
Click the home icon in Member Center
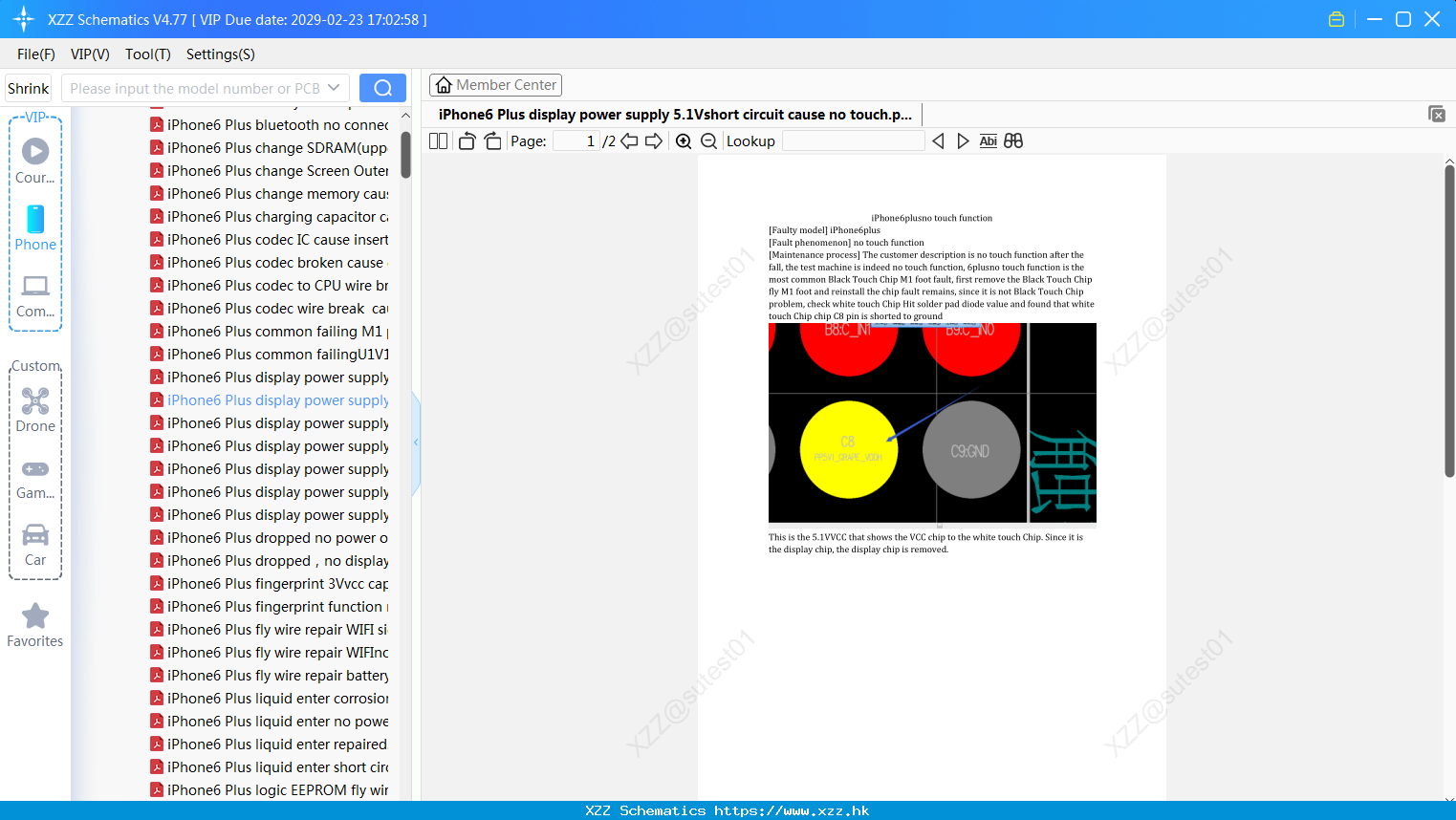tap(444, 85)
